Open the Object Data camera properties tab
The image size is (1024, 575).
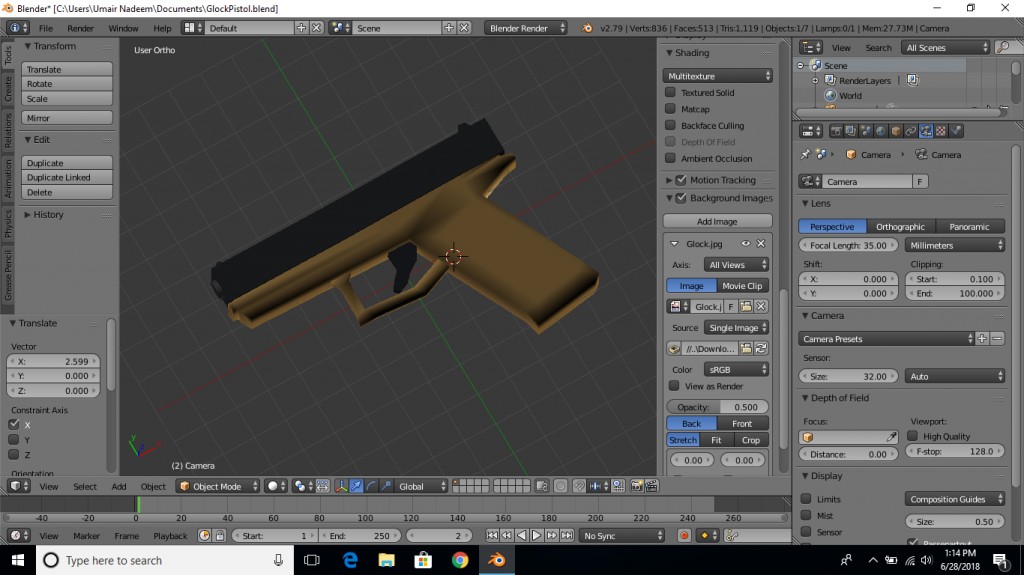click(x=926, y=131)
